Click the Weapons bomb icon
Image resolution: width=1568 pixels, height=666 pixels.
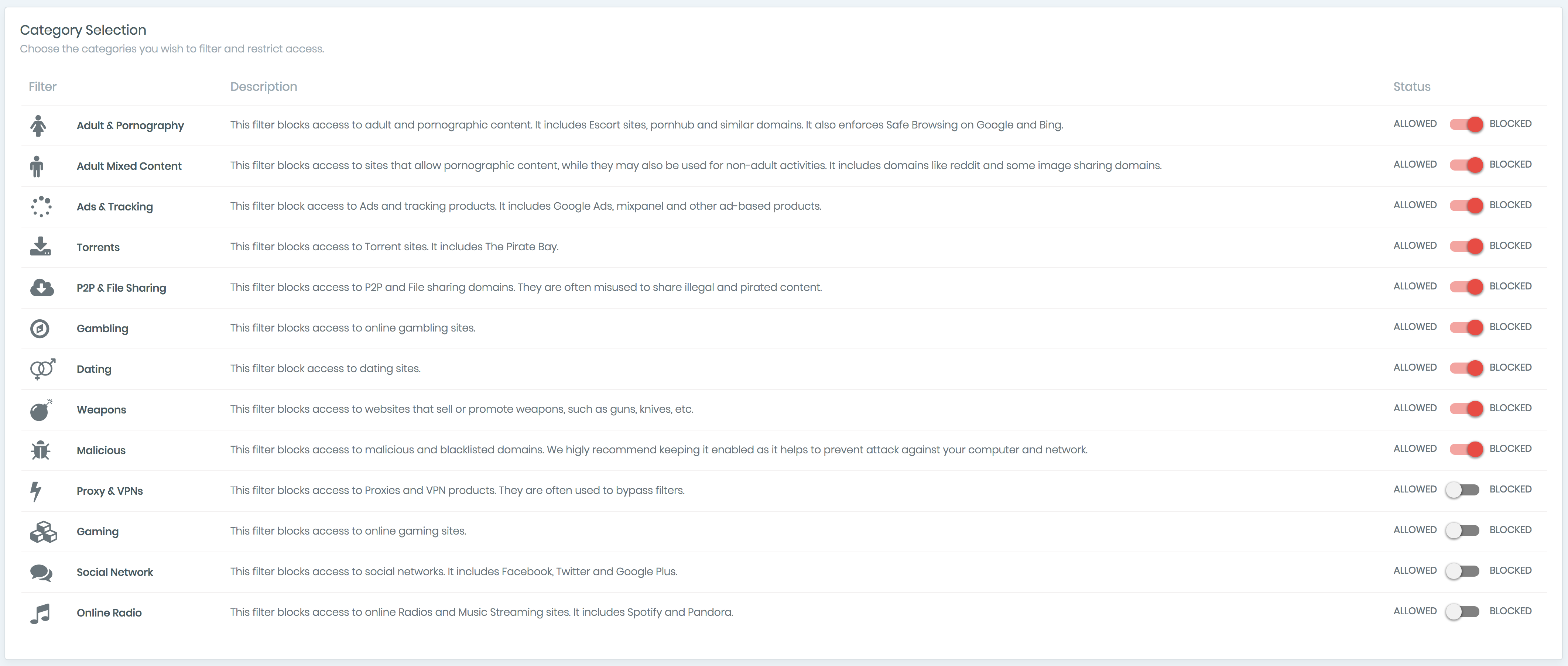coord(41,410)
